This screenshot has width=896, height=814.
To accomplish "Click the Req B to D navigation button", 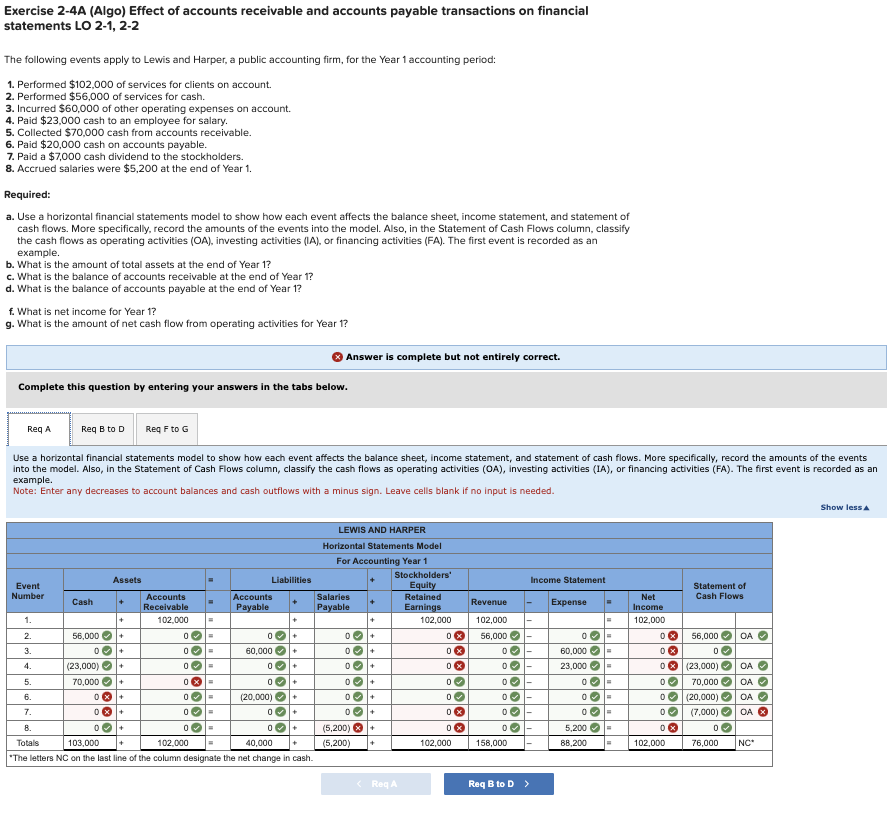I will click(x=498, y=786).
